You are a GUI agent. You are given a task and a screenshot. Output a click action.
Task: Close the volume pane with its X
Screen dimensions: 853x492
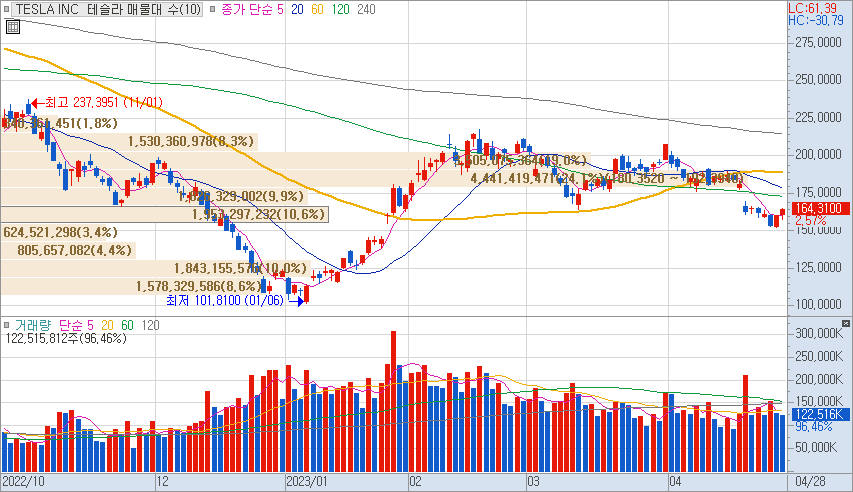pyautogui.click(x=845, y=324)
